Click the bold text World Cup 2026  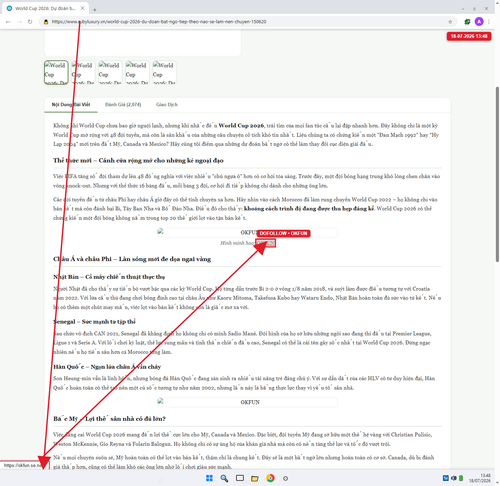[x=241, y=126]
